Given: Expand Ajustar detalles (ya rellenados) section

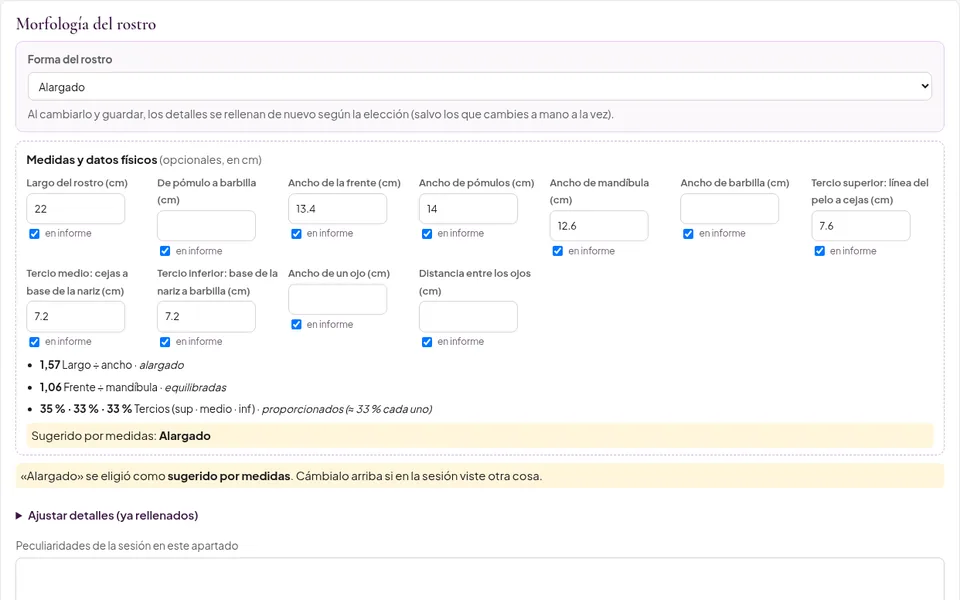Looking at the screenshot, I should pos(107,516).
